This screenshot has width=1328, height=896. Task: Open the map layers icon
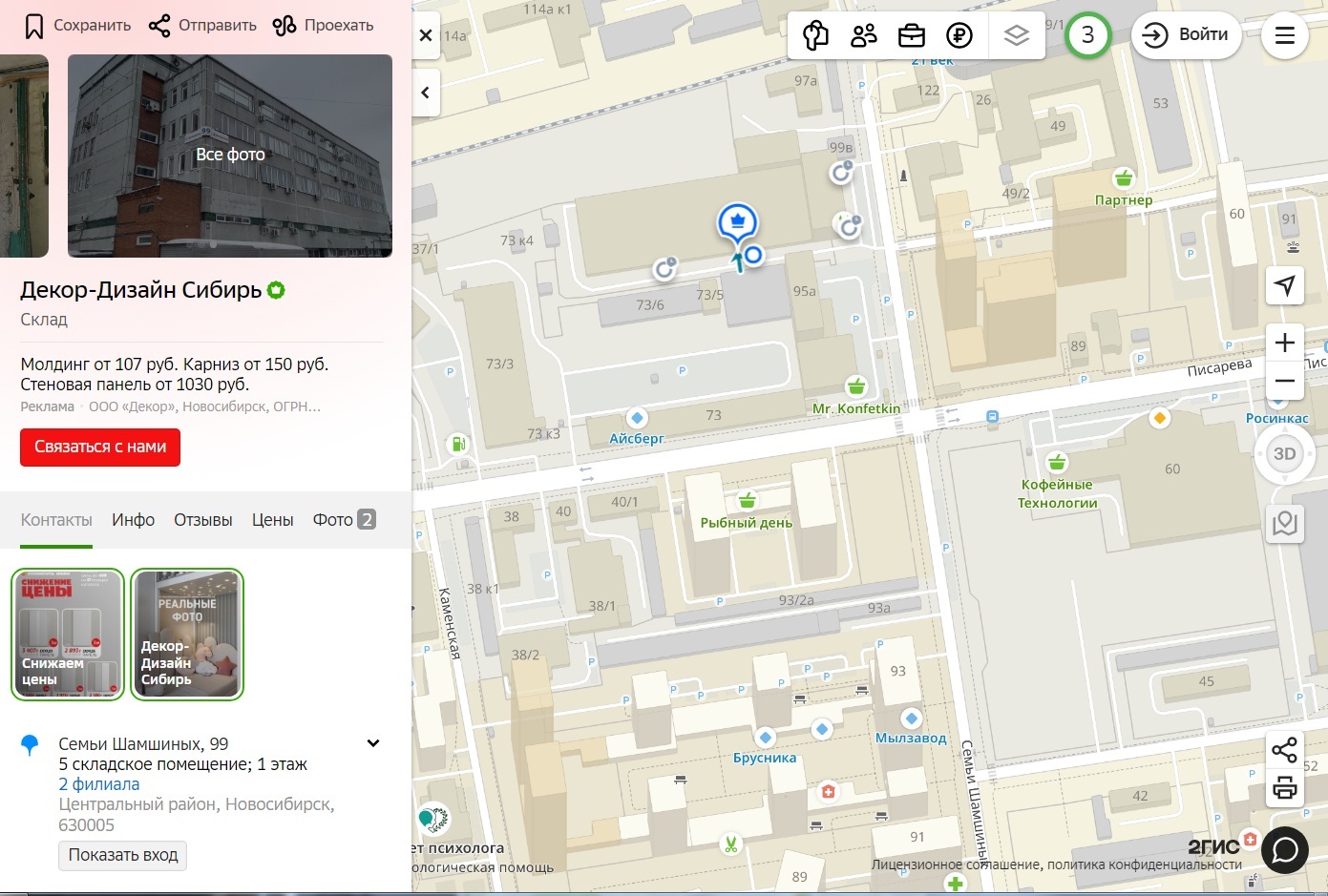1017,35
